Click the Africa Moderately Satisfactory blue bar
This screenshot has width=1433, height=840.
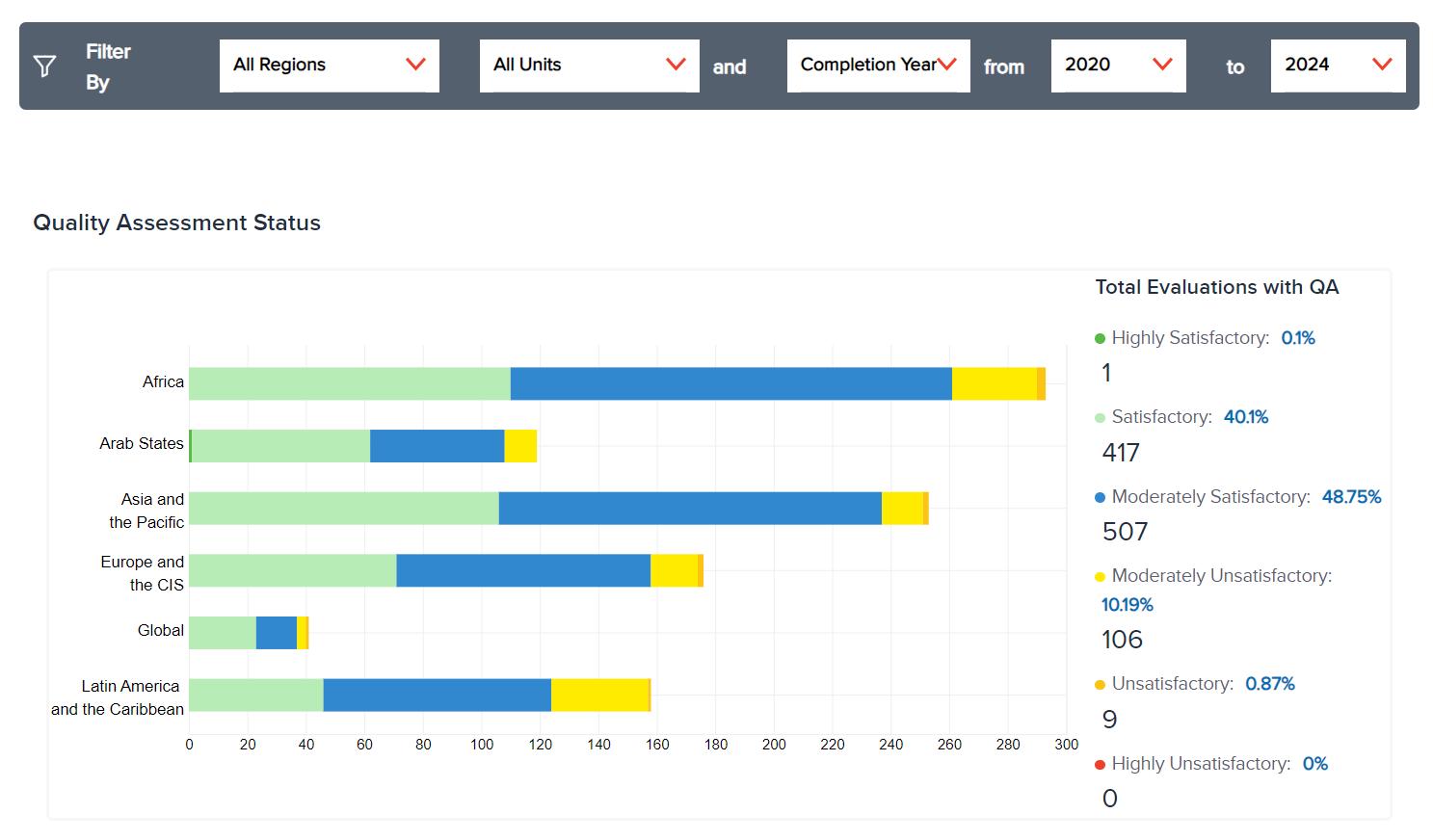coord(731,383)
